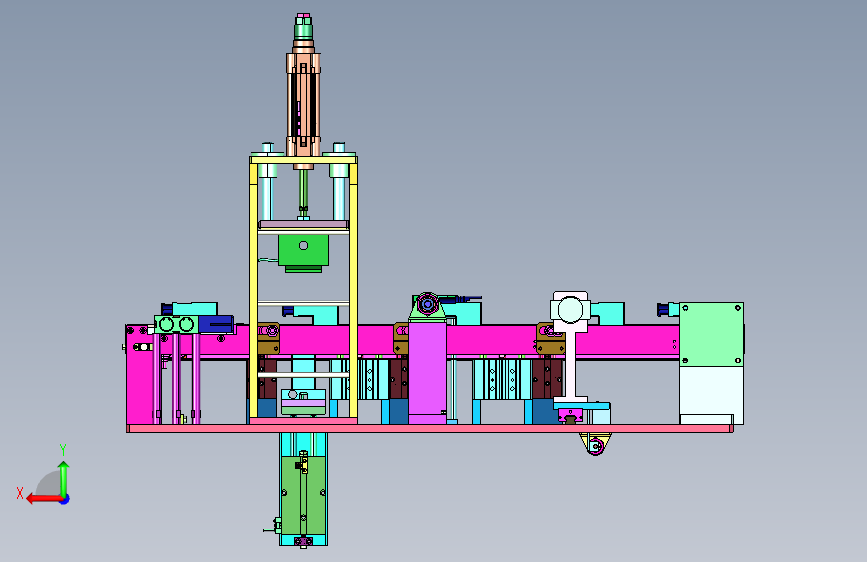
Task: Select the light green box at right end
Action: [x=711, y=334]
